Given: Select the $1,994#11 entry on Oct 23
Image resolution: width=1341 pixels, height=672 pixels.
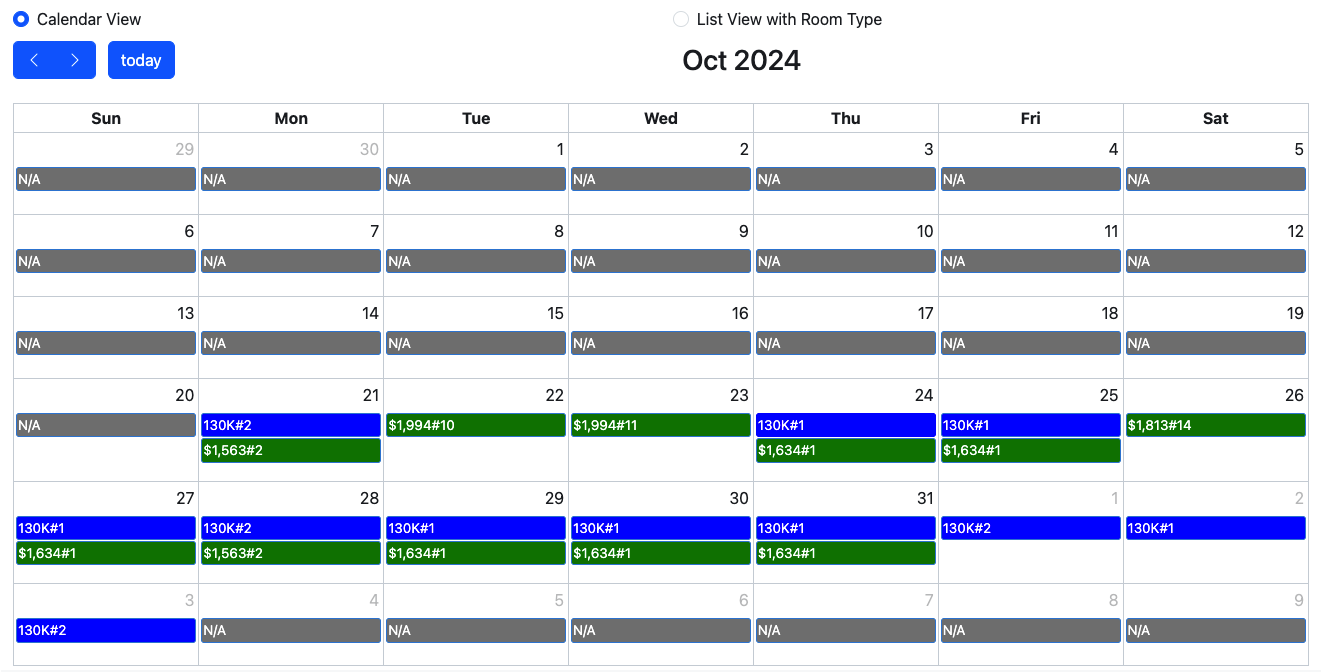Looking at the screenshot, I should point(661,425).
